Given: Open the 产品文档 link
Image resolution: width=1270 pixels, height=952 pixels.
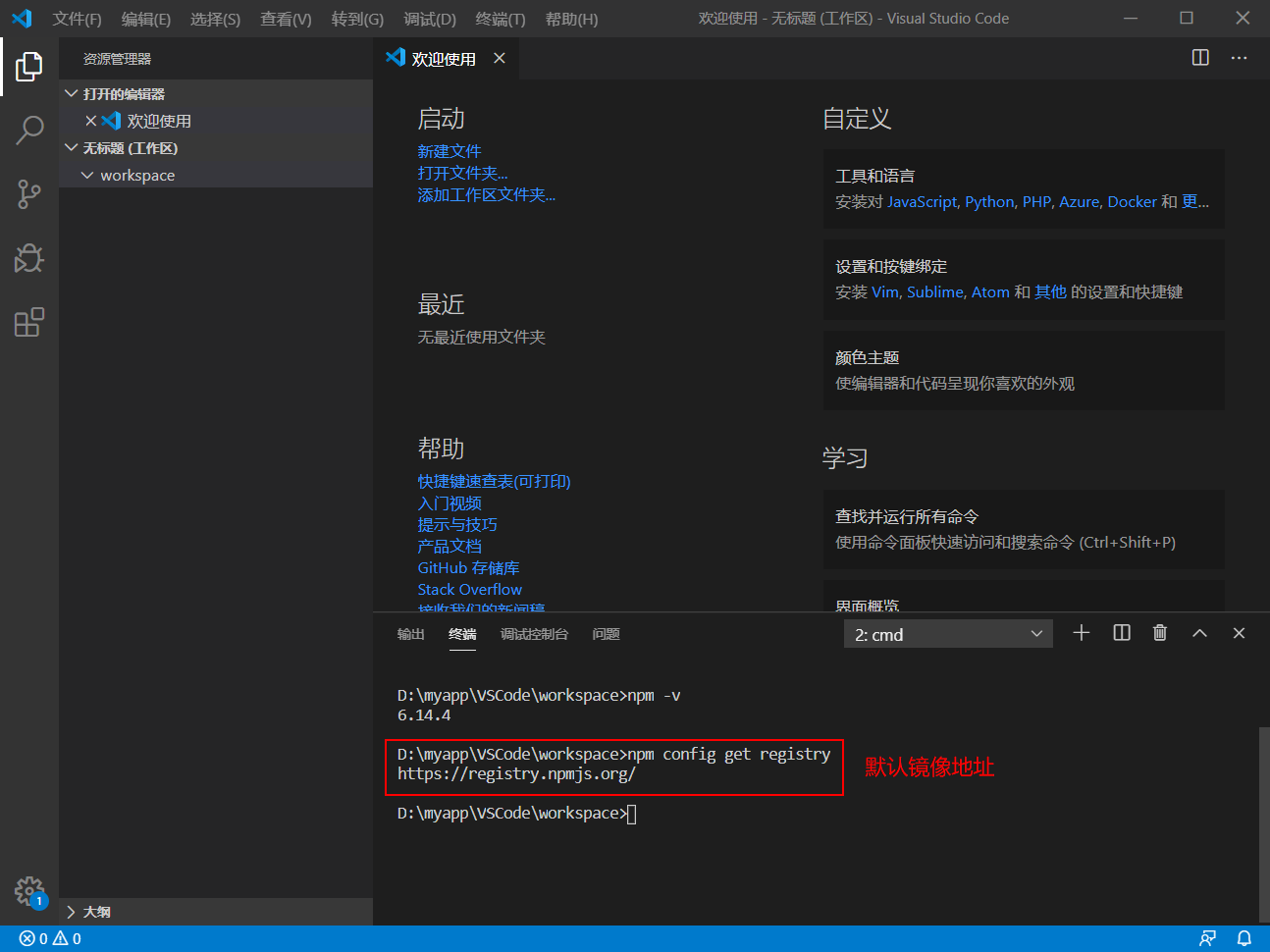Looking at the screenshot, I should [450, 546].
